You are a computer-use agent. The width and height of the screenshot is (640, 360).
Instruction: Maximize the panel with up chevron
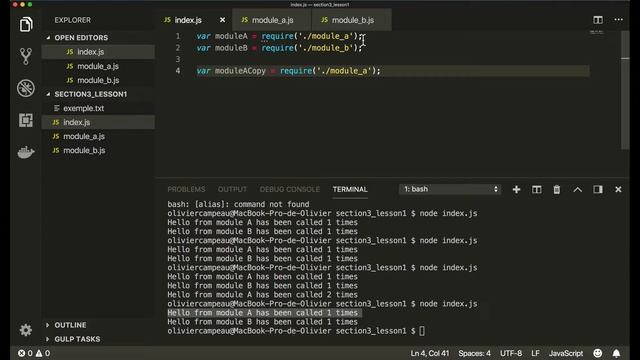pos(578,189)
